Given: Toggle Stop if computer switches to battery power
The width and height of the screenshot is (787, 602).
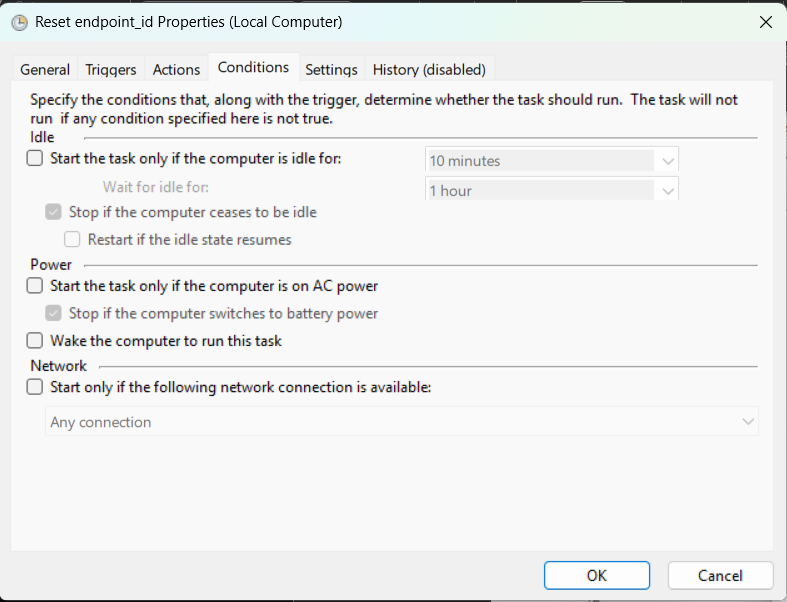Looking at the screenshot, I should [54, 313].
